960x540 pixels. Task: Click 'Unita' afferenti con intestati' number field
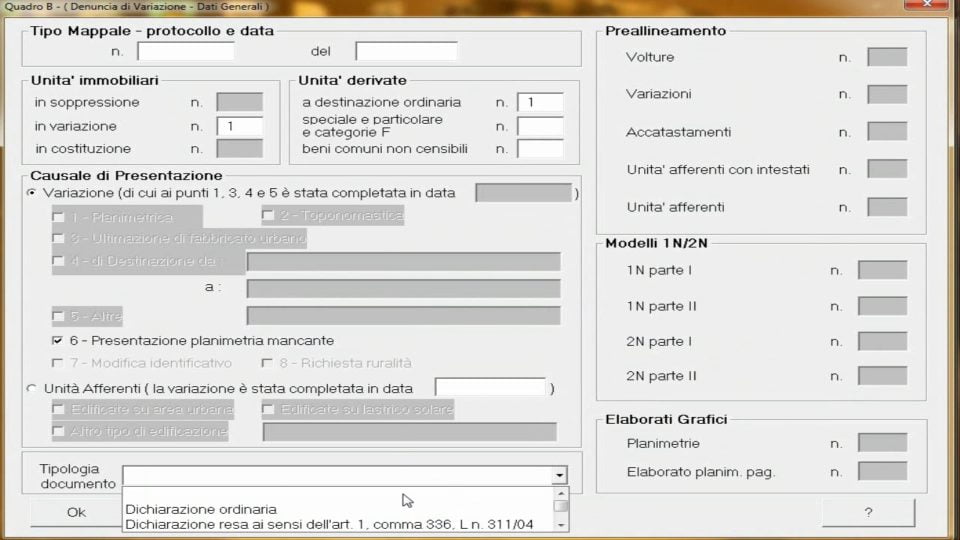[887, 169]
